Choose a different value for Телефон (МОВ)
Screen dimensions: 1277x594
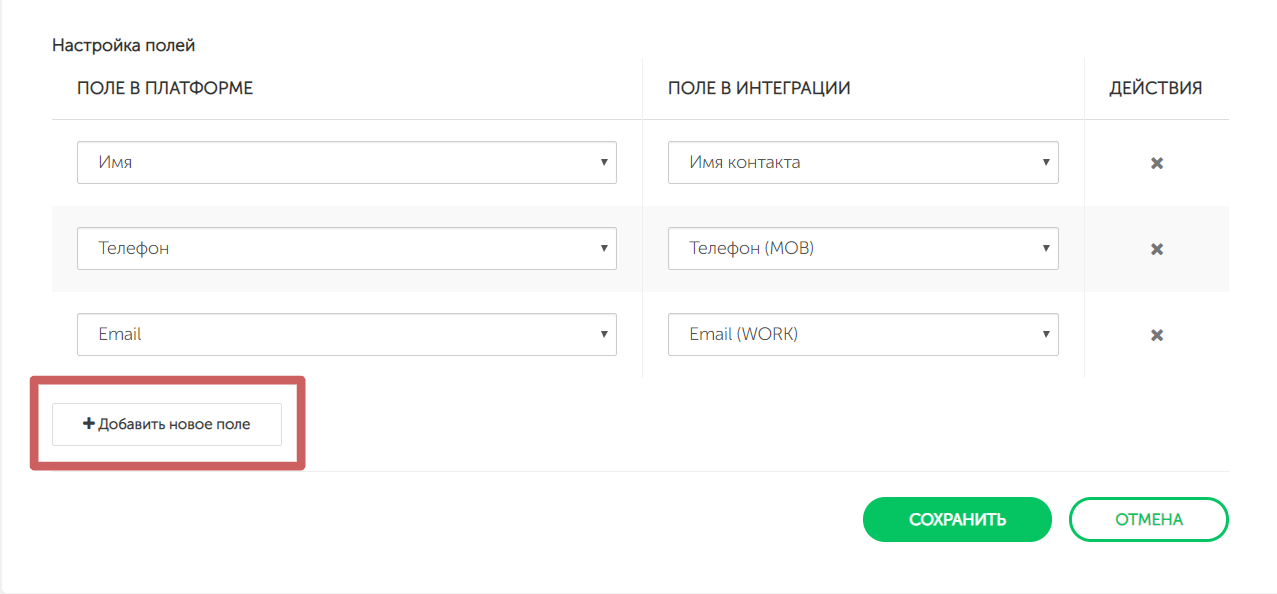click(x=862, y=248)
